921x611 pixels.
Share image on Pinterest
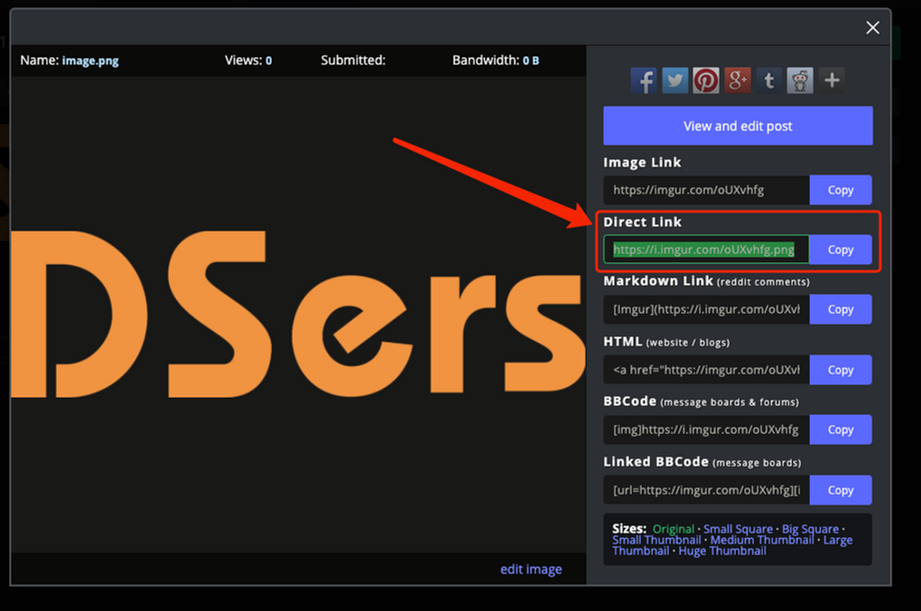click(x=706, y=80)
